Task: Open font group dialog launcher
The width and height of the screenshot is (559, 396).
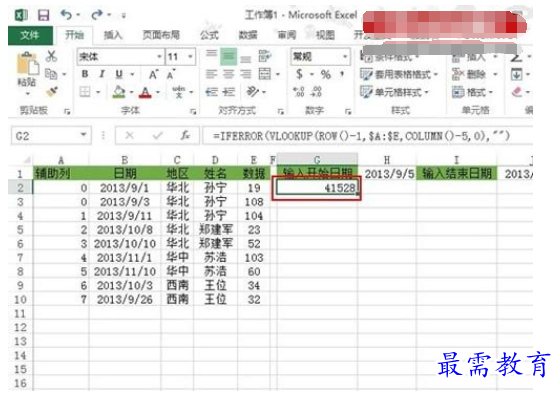Action: click(x=193, y=112)
